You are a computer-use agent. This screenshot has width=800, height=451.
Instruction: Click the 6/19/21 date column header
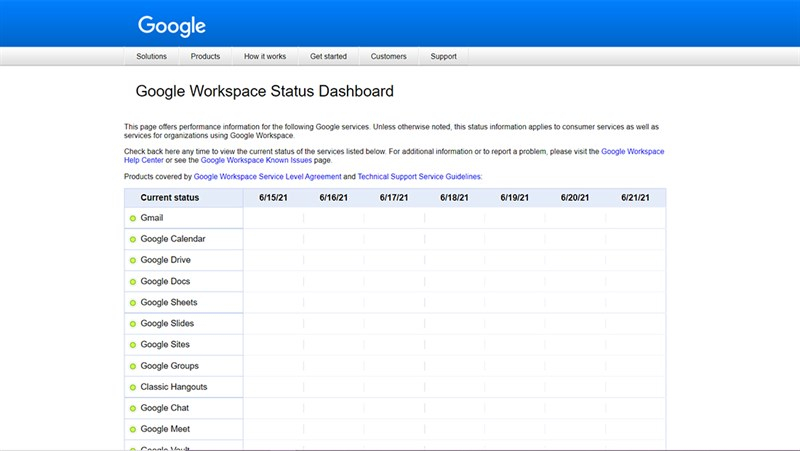[514, 197]
